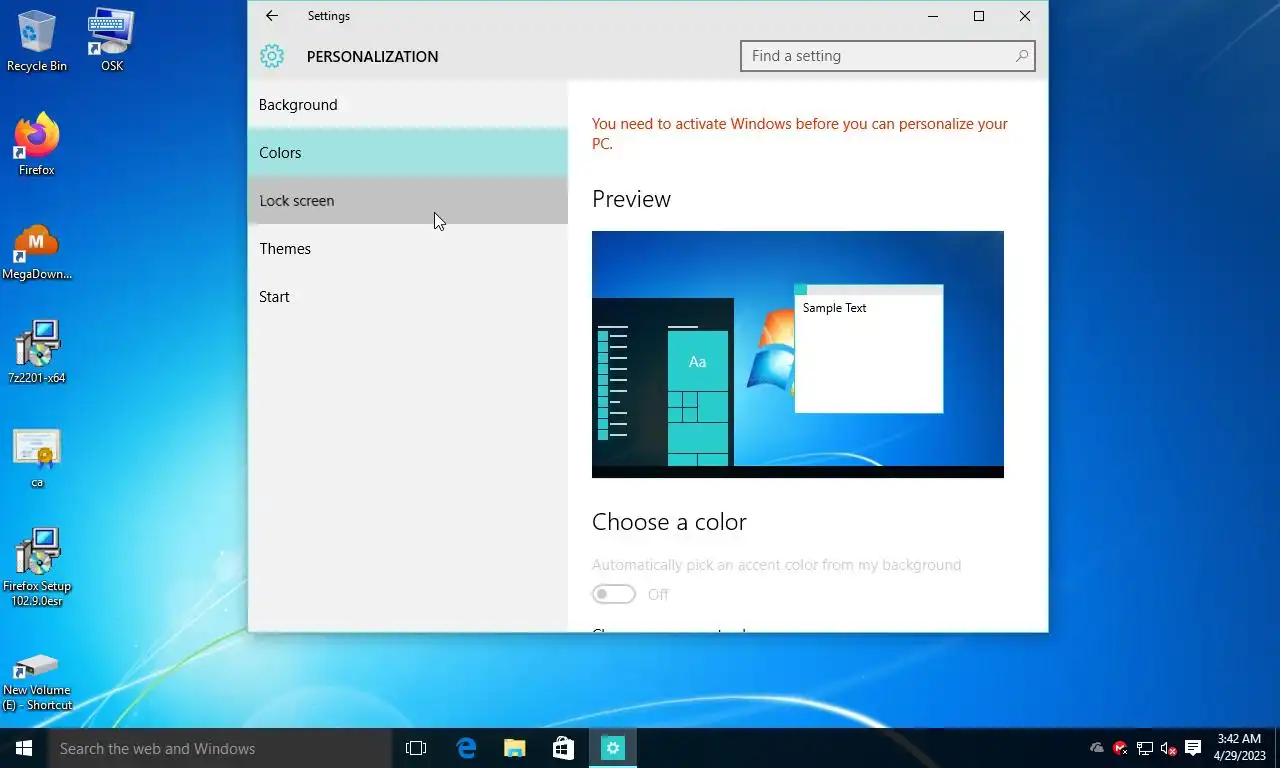Click the PERSONALIZATION title text
Viewport: 1280px width, 768px height.
coord(372,57)
